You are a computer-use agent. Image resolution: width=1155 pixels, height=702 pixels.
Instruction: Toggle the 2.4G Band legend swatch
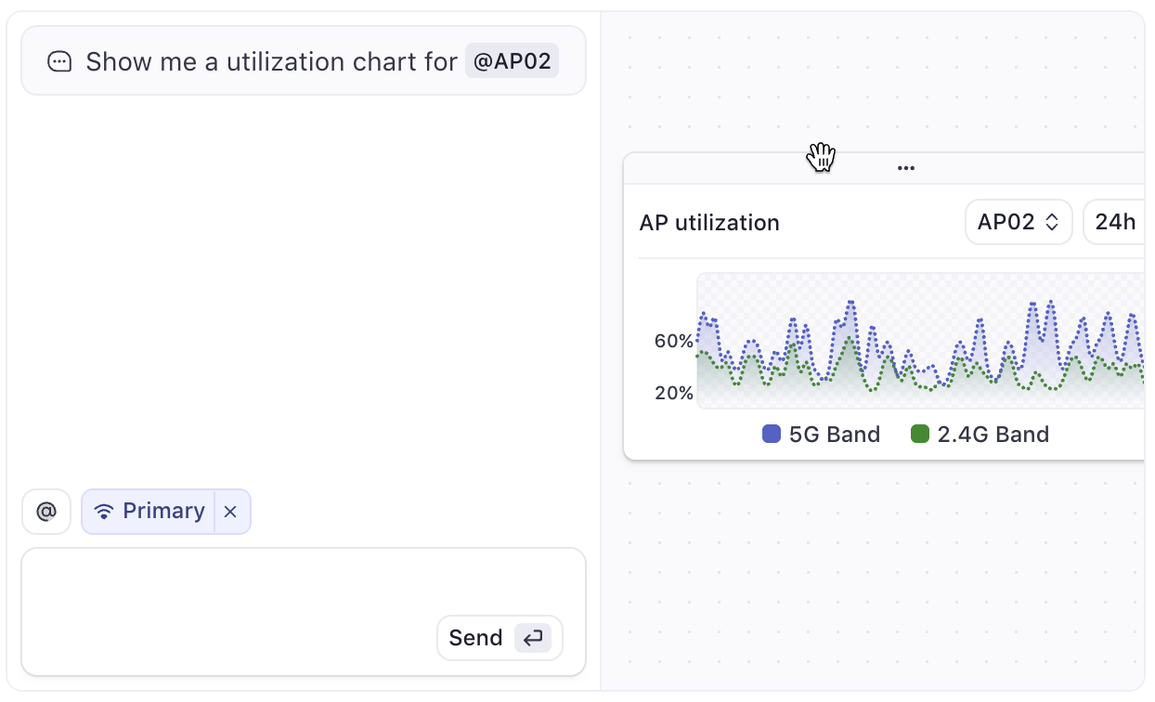(x=920, y=434)
